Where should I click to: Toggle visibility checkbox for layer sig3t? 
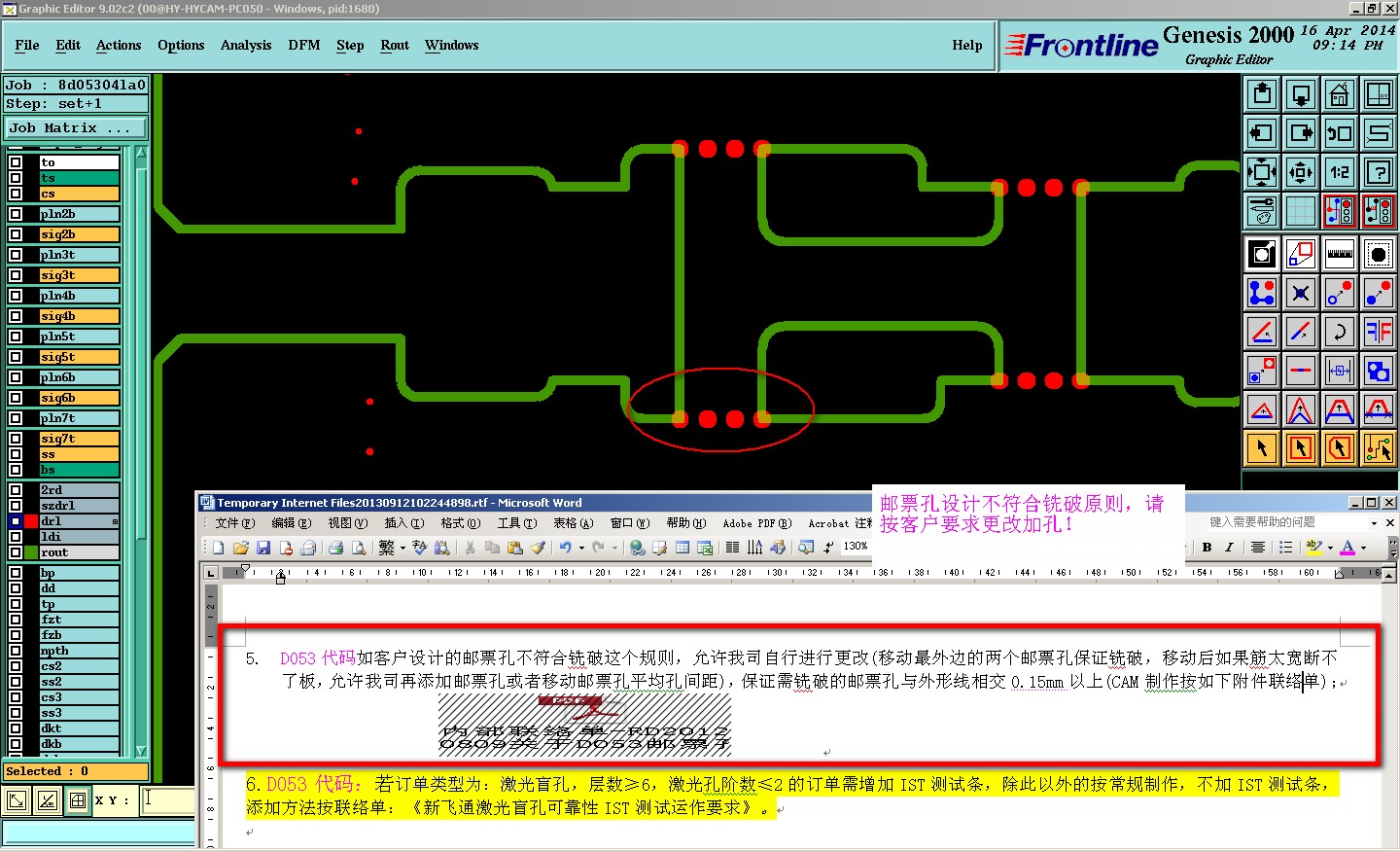tap(16, 275)
